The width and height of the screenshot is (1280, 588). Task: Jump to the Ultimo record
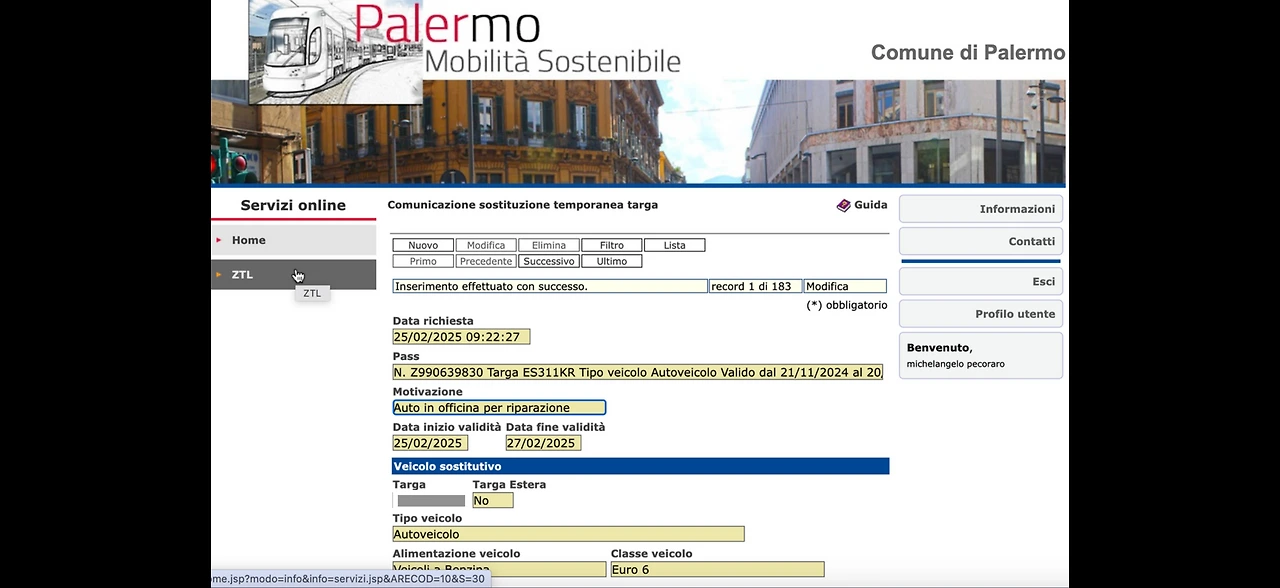point(612,261)
